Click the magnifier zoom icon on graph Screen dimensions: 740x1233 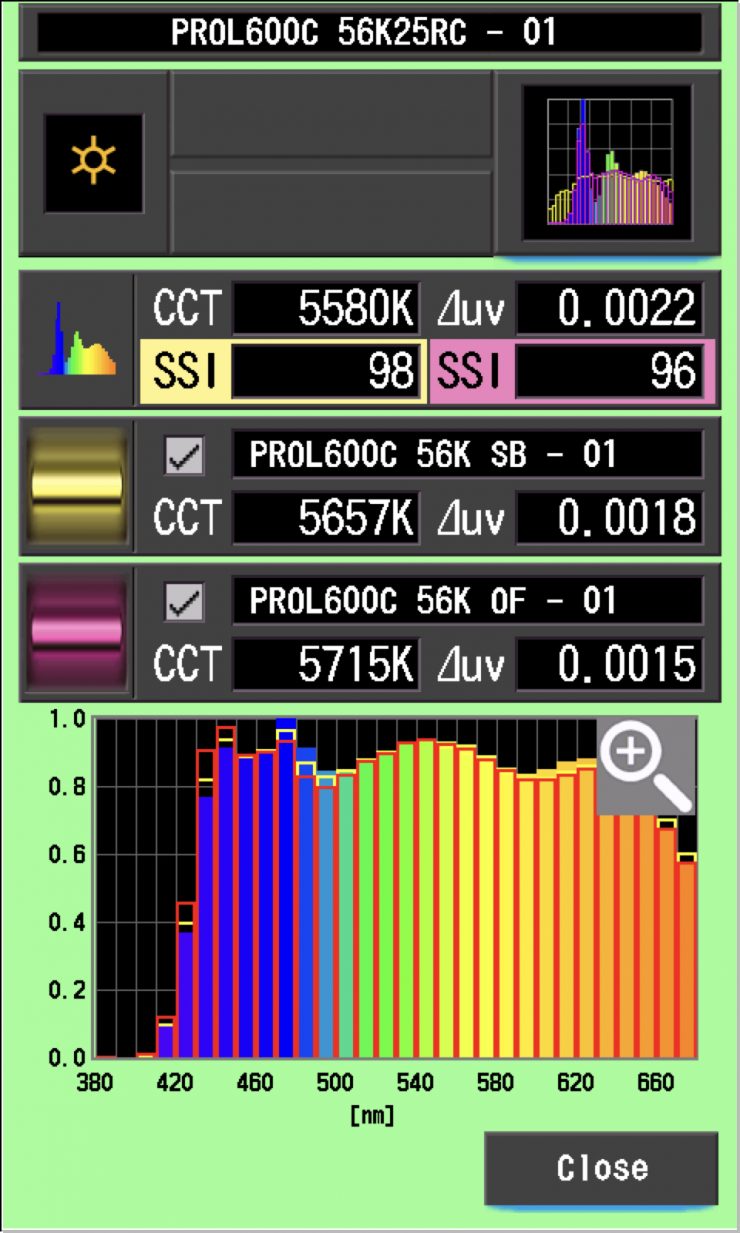pyautogui.click(x=646, y=765)
